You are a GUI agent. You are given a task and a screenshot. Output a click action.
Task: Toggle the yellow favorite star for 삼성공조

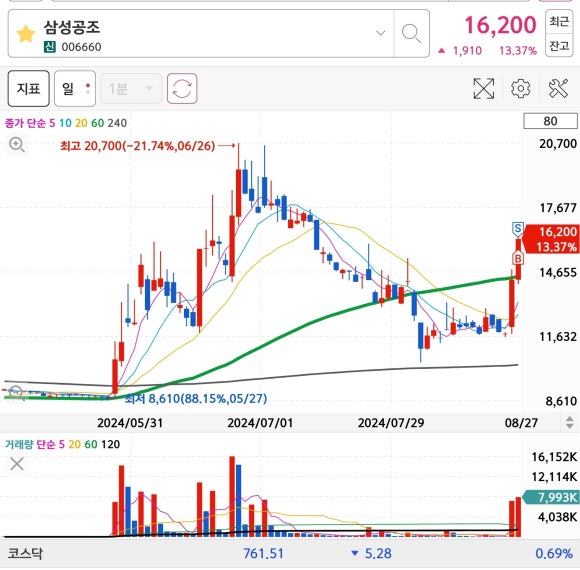pyautogui.click(x=26, y=34)
